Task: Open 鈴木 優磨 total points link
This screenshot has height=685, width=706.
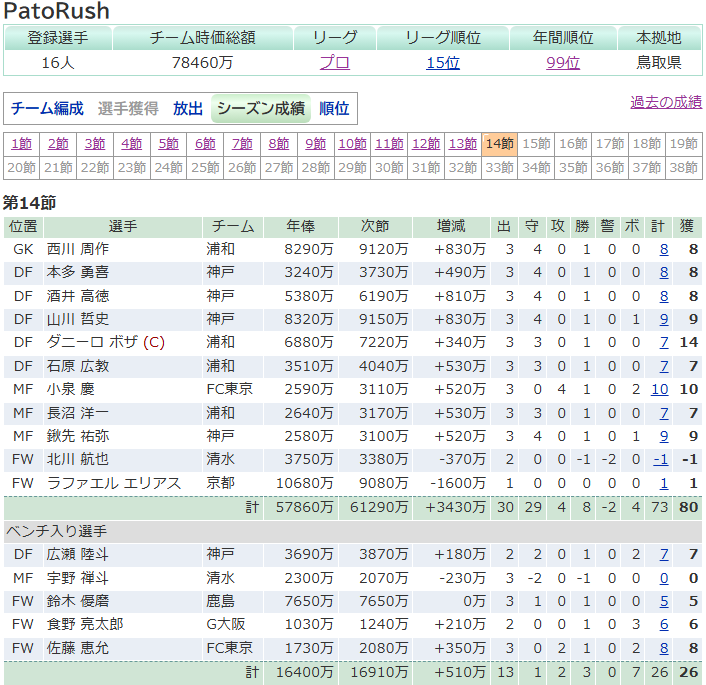Action: pos(664,601)
